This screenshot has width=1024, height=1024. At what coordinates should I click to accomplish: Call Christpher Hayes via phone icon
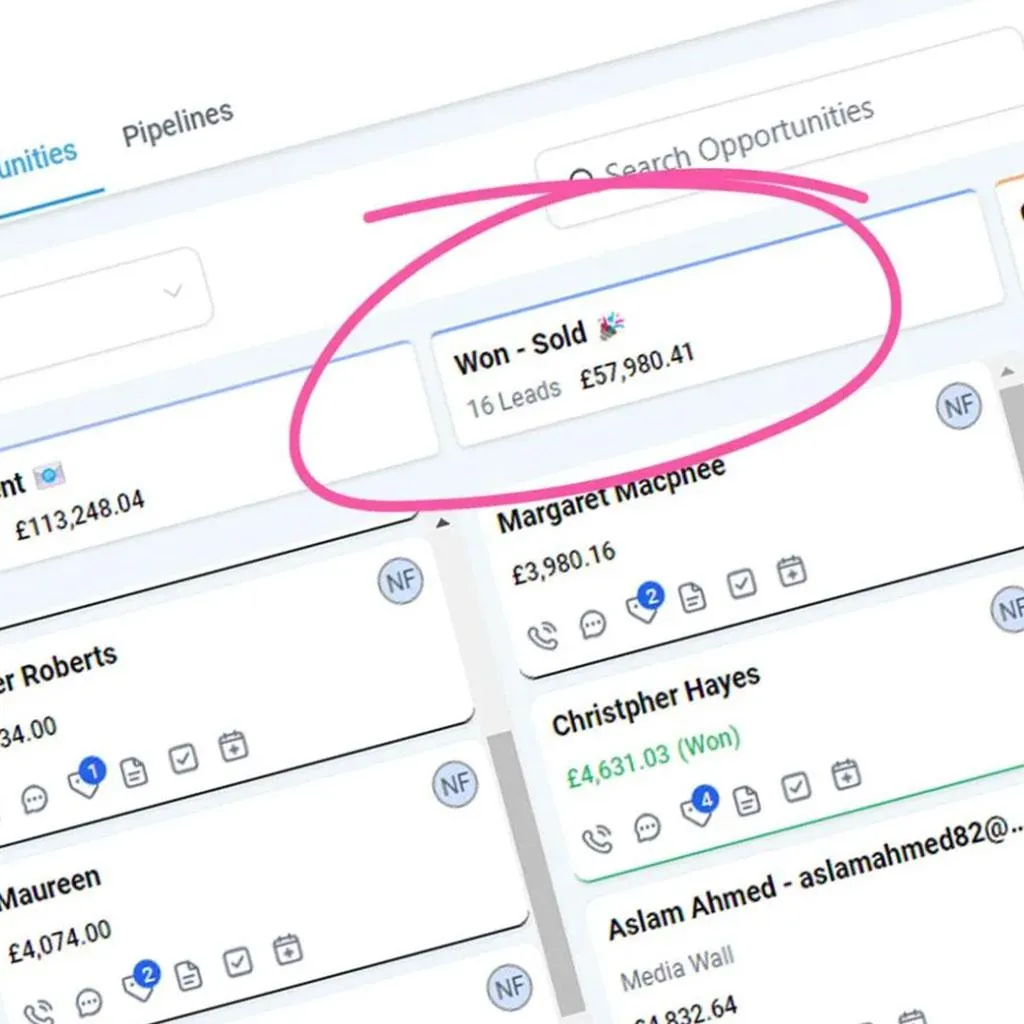tap(598, 839)
